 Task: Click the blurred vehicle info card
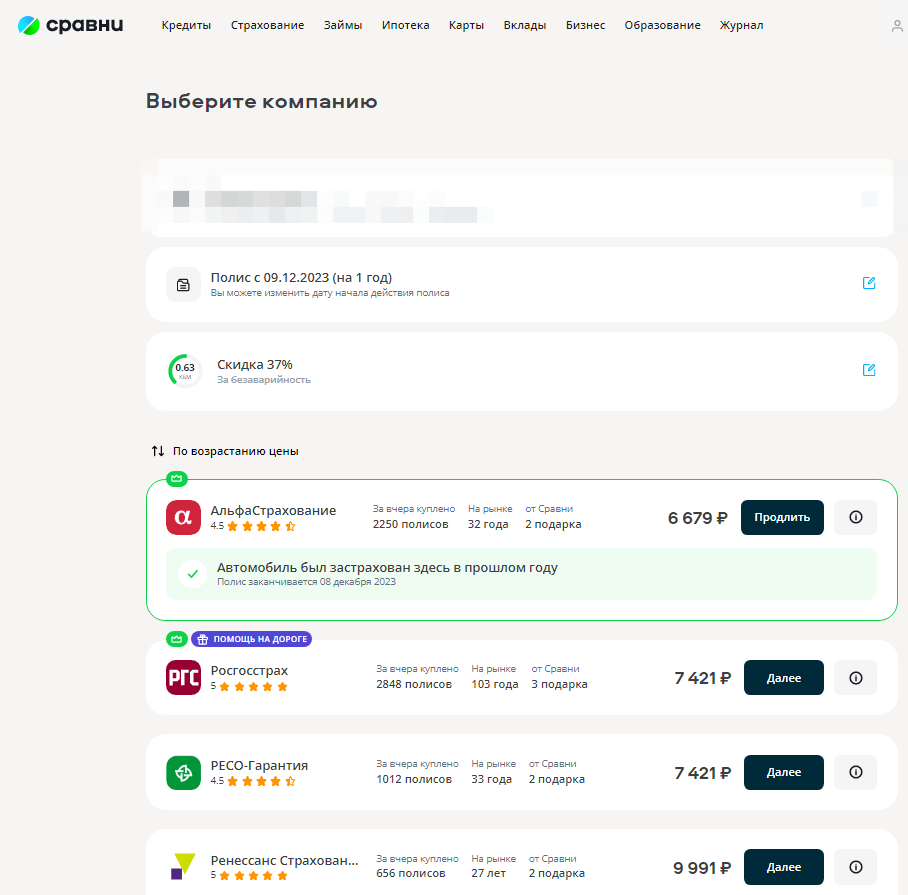coord(518,198)
